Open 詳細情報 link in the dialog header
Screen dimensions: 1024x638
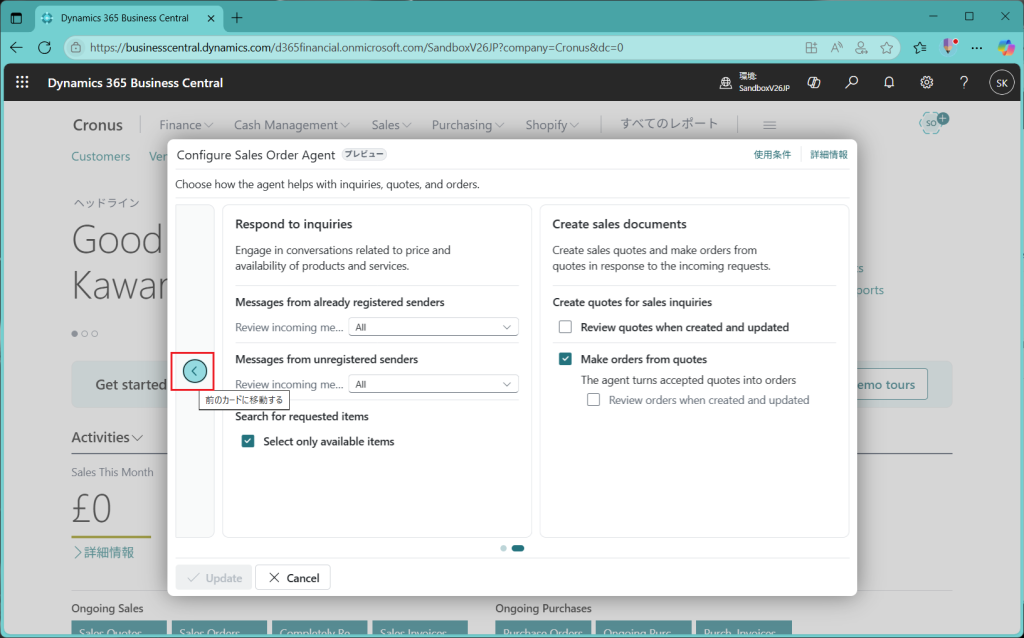pos(829,155)
